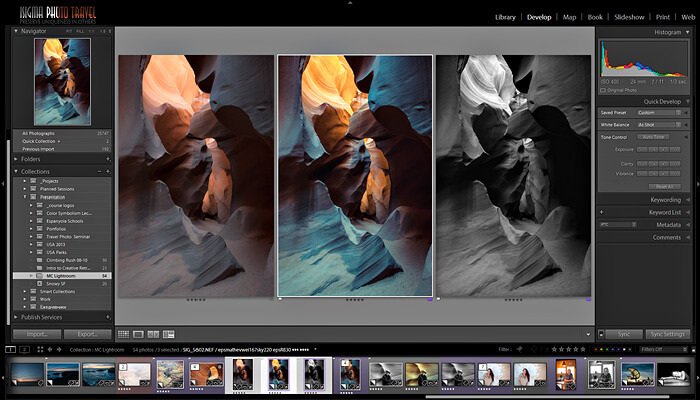Screen dimensions: 700x400
Task: Add a new collection with plus icon
Action: (108, 171)
